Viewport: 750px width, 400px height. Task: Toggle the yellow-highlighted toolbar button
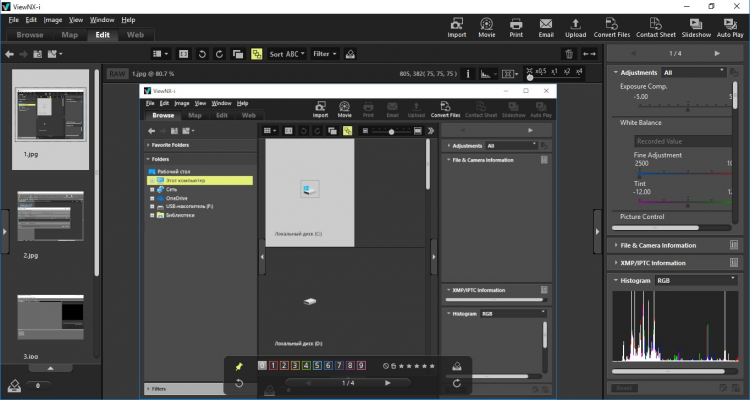(x=256, y=53)
